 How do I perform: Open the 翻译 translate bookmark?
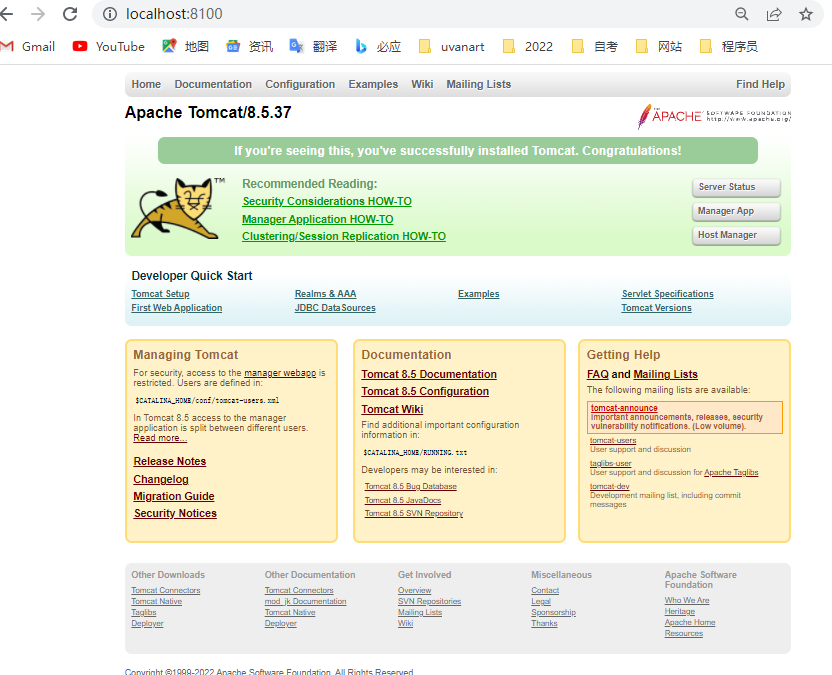point(313,47)
